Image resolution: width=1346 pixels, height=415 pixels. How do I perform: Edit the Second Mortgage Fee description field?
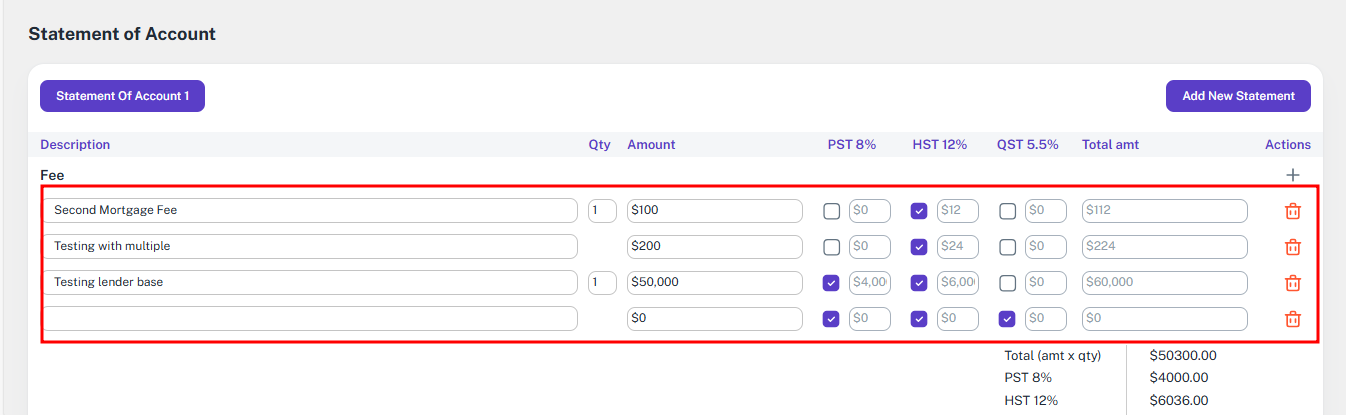(310, 211)
